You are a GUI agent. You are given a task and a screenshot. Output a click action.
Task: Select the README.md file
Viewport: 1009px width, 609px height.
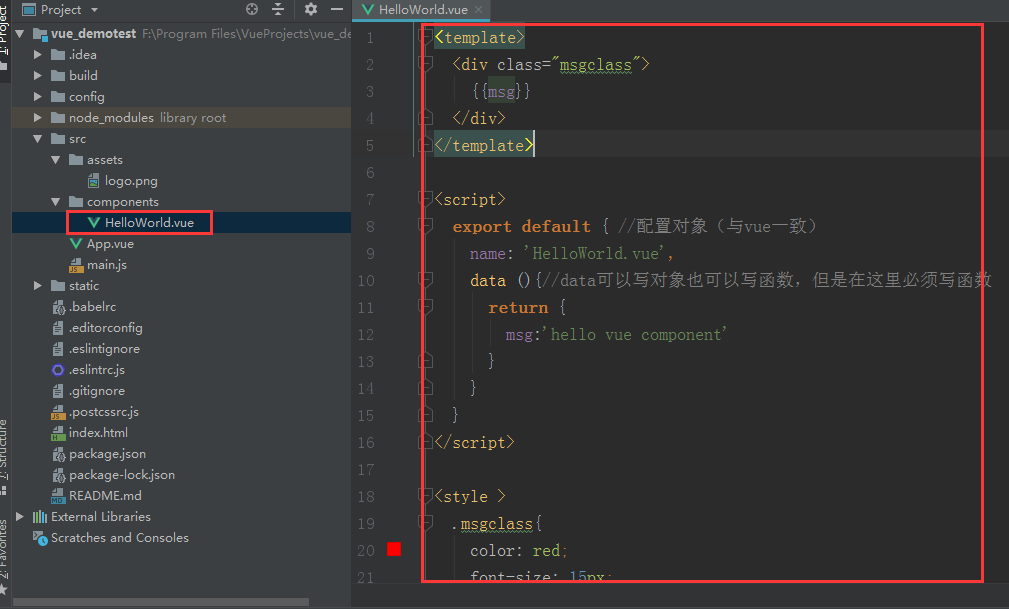point(105,496)
